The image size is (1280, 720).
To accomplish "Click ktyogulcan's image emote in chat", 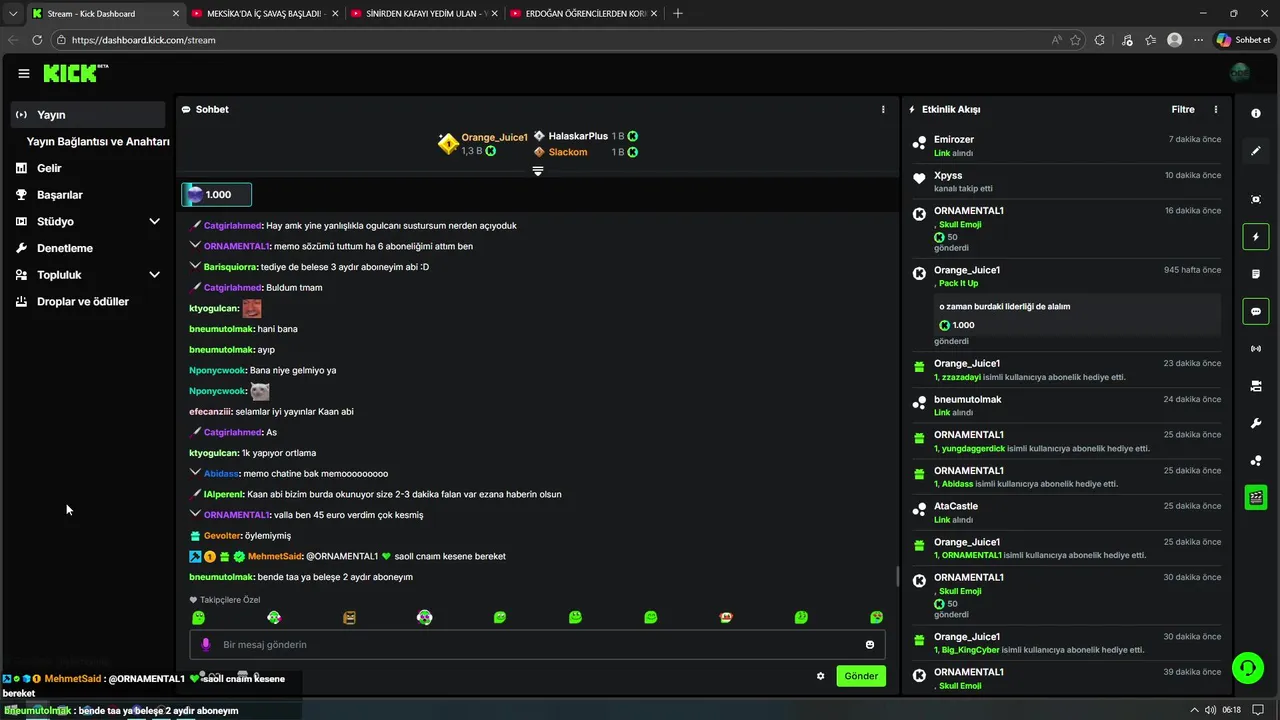I will [x=251, y=308].
